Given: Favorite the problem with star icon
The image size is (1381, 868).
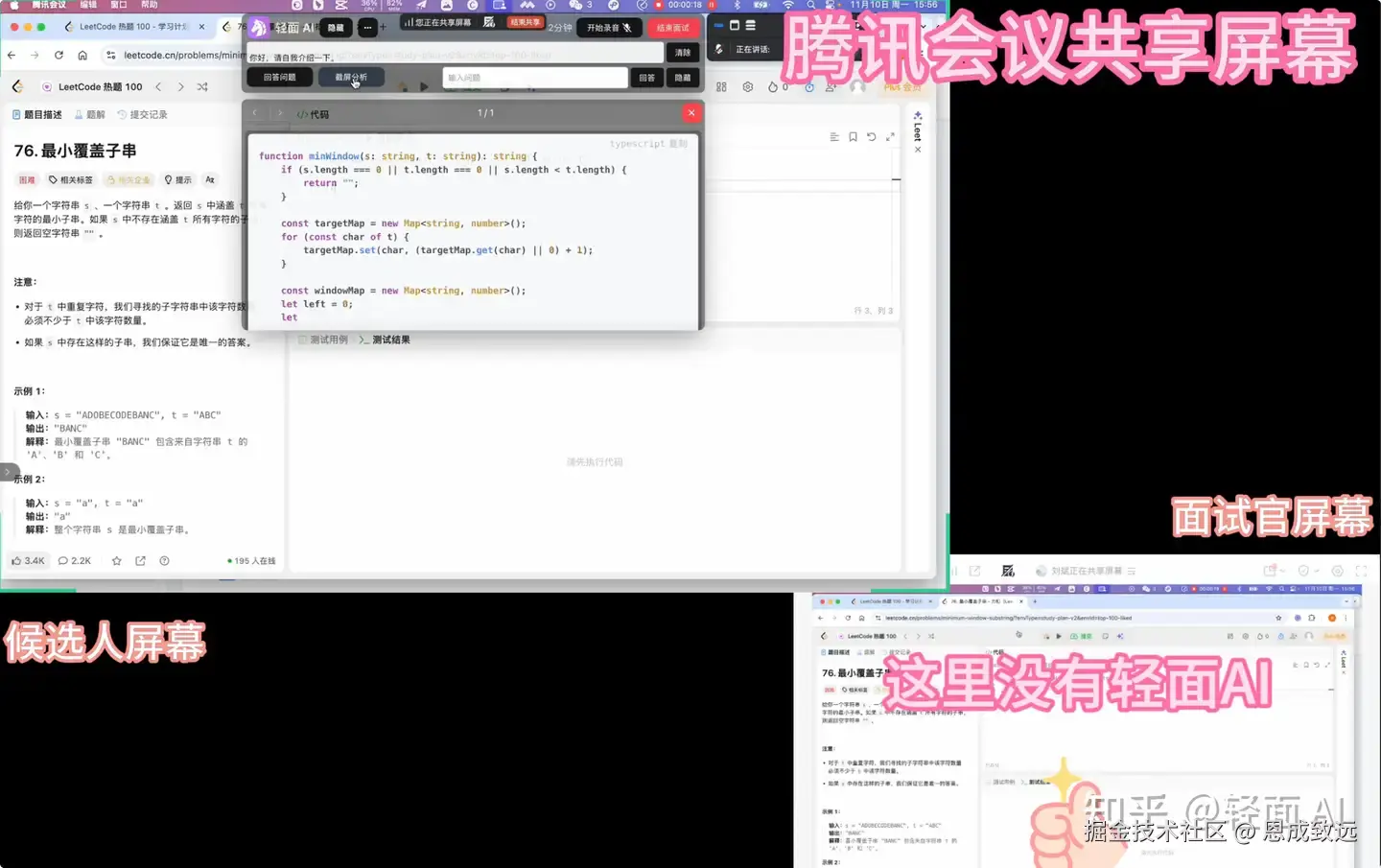Looking at the screenshot, I should click(x=117, y=560).
